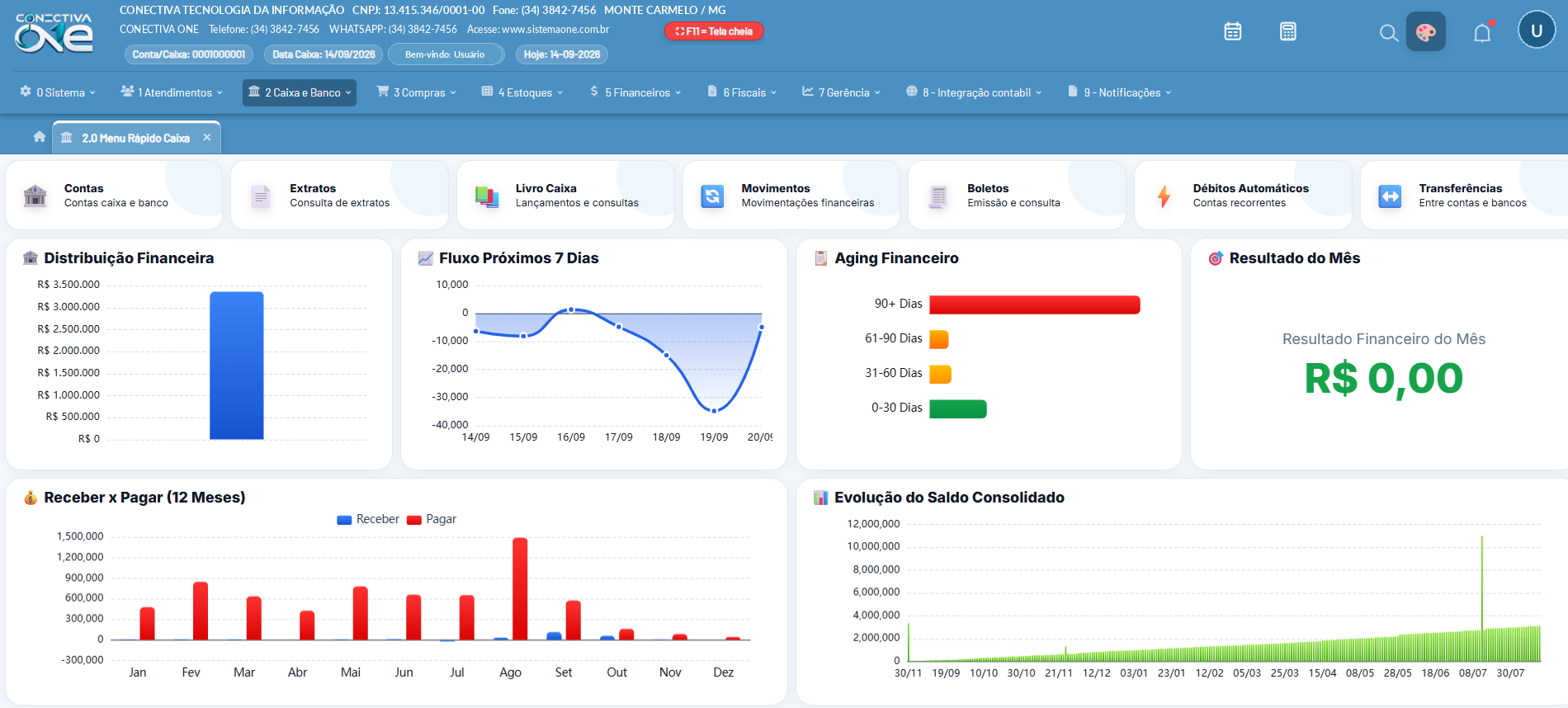Open the 2 Caixa e Banco menu
This screenshot has height=708, width=1568.
(x=300, y=92)
